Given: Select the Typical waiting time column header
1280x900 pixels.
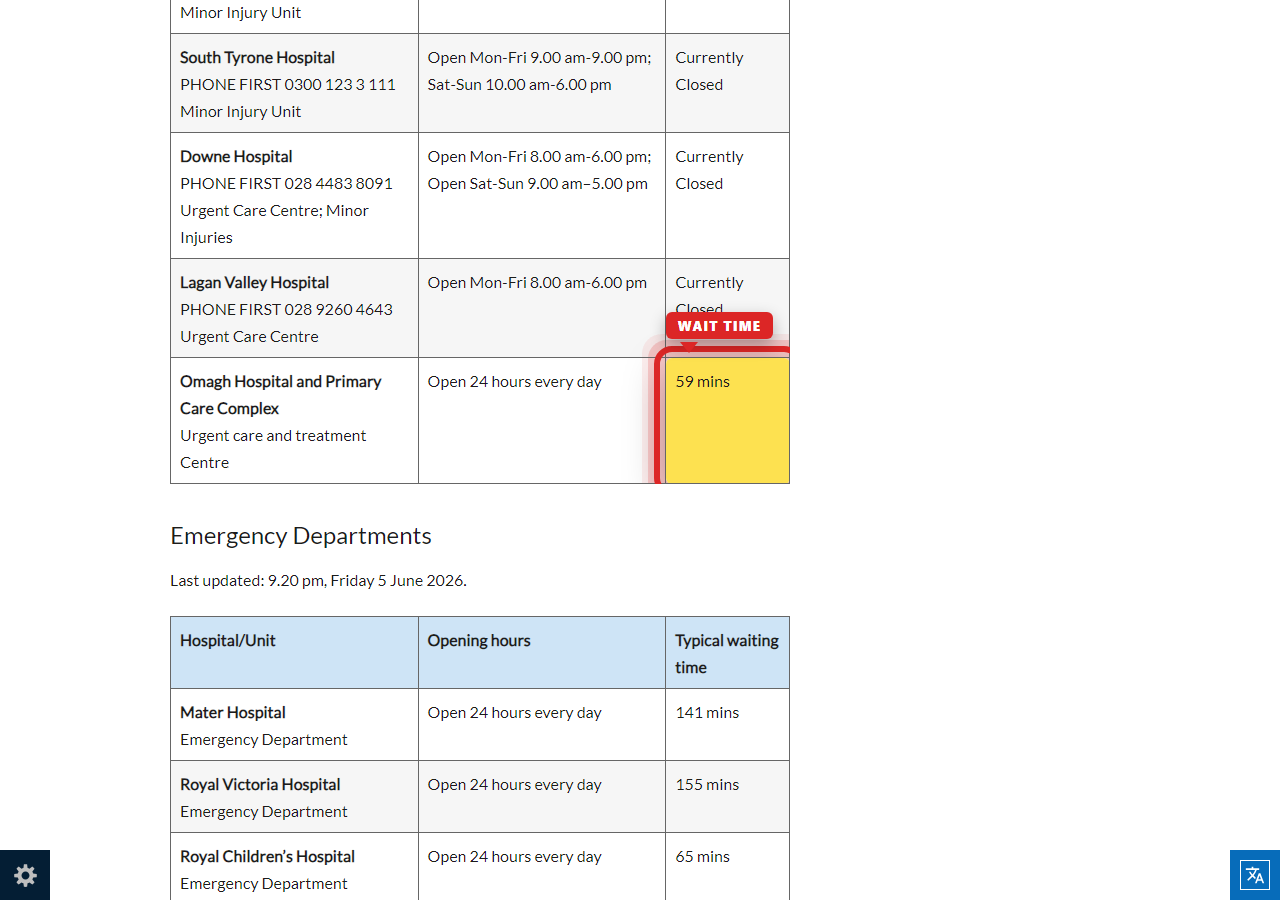Looking at the screenshot, I should tap(727, 654).
